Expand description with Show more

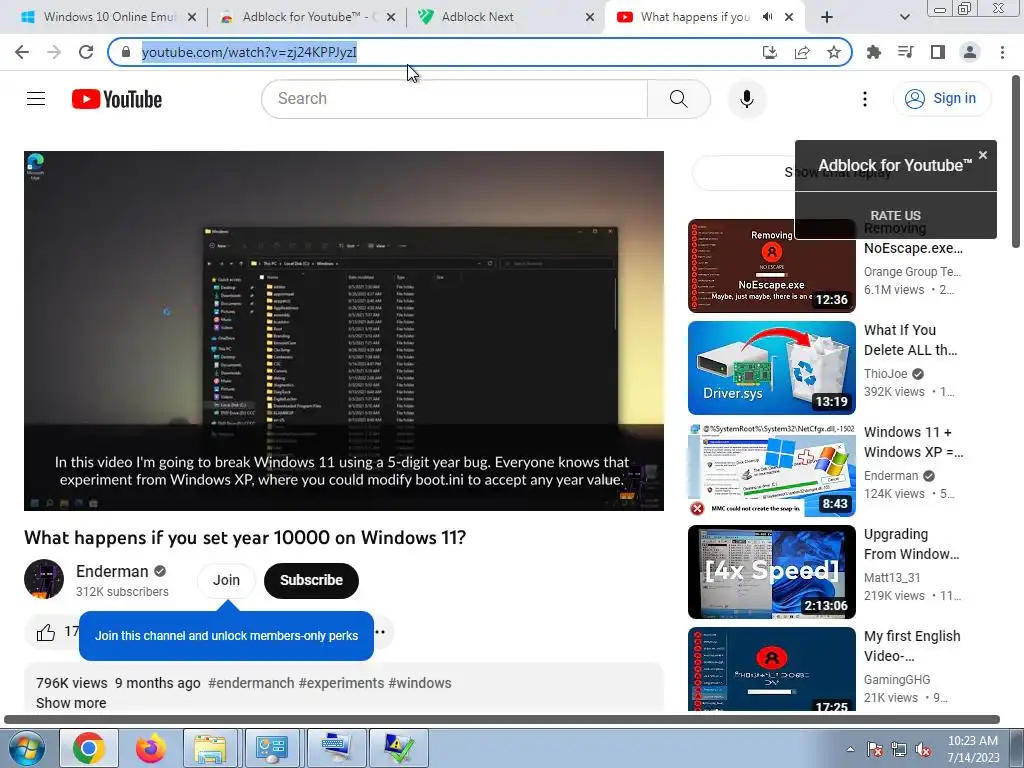(x=71, y=703)
